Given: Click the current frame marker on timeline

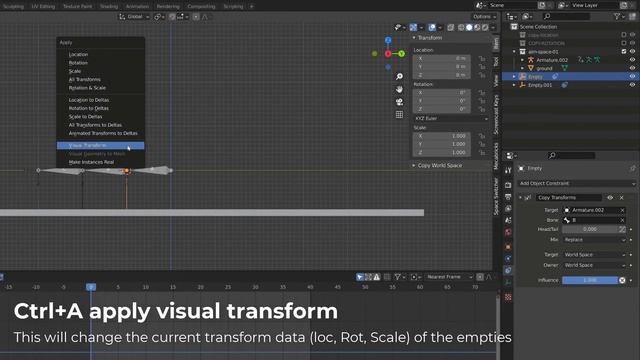Looking at the screenshot, I should (91, 287).
